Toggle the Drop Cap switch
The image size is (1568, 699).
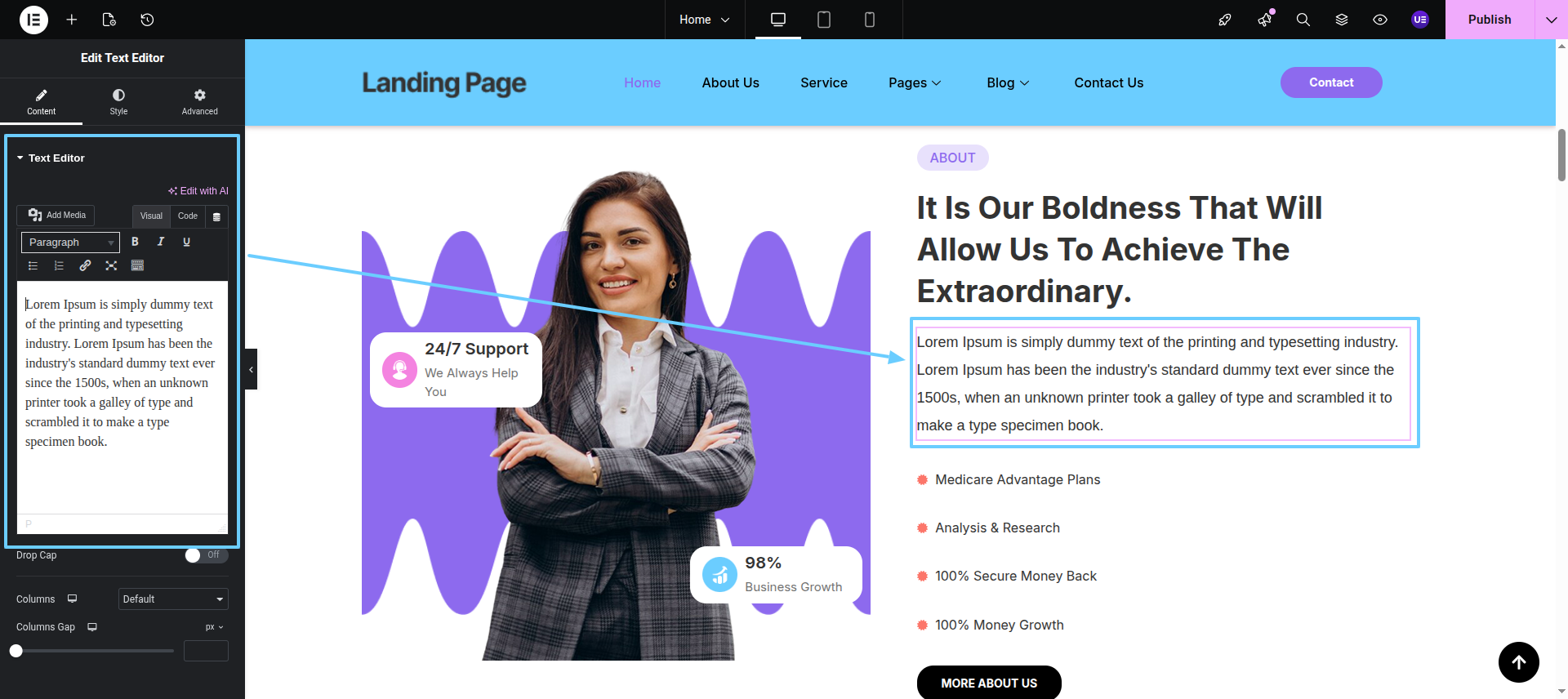point(206,555)
